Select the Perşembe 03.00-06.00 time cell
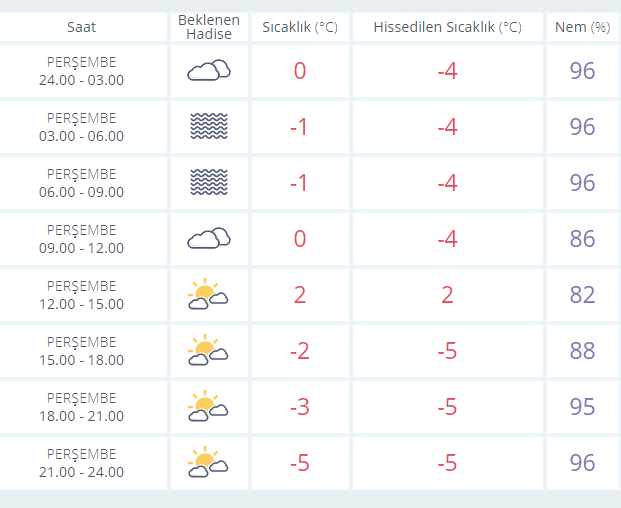 click(82, 127)
